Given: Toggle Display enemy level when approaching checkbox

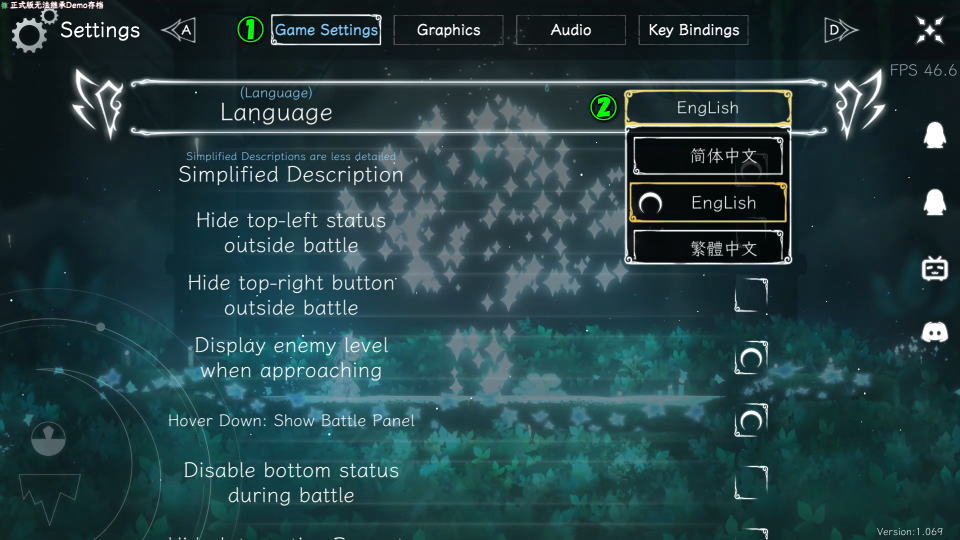Looking at the screenshot, I should (x=751, y=358).
